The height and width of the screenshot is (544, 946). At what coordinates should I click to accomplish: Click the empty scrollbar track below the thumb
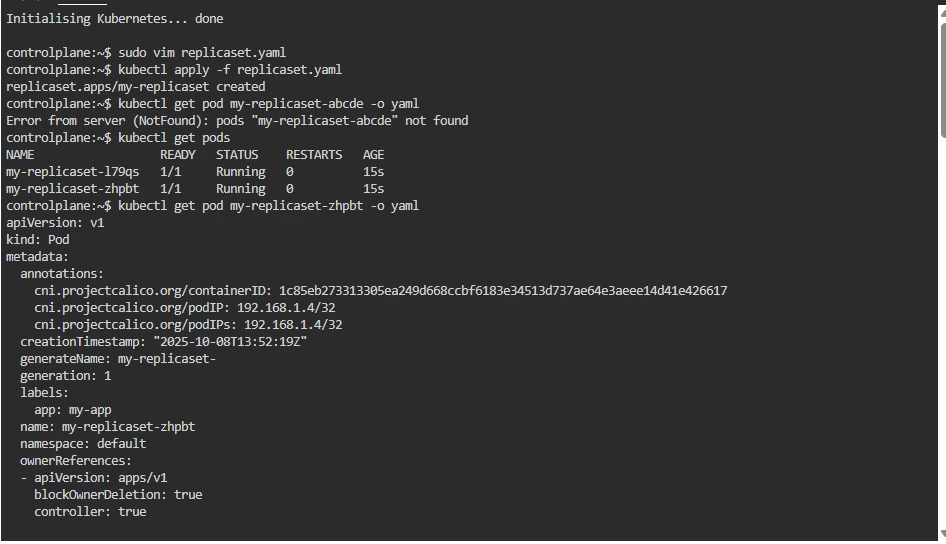click(941, 330)
